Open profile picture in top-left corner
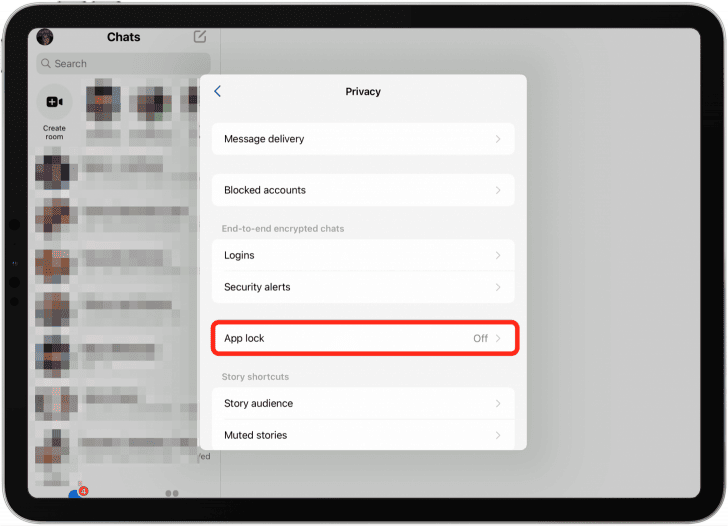728x526 pixels. pyautogui.click(x=45, y=37)
